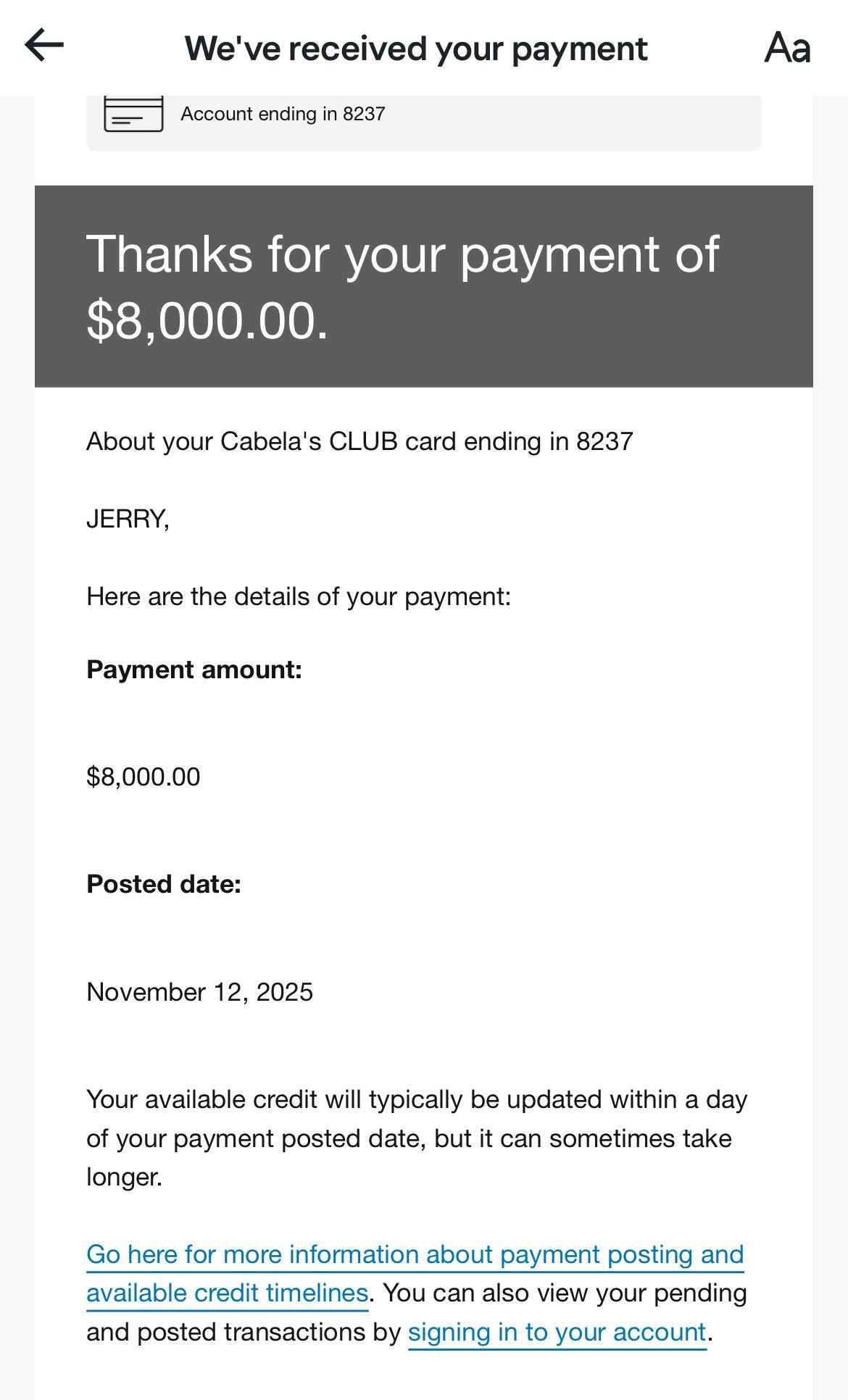The image size is (848, 1400).
Task: Follow the 'signing in to your account' link
Action: tap(557, 1333)
